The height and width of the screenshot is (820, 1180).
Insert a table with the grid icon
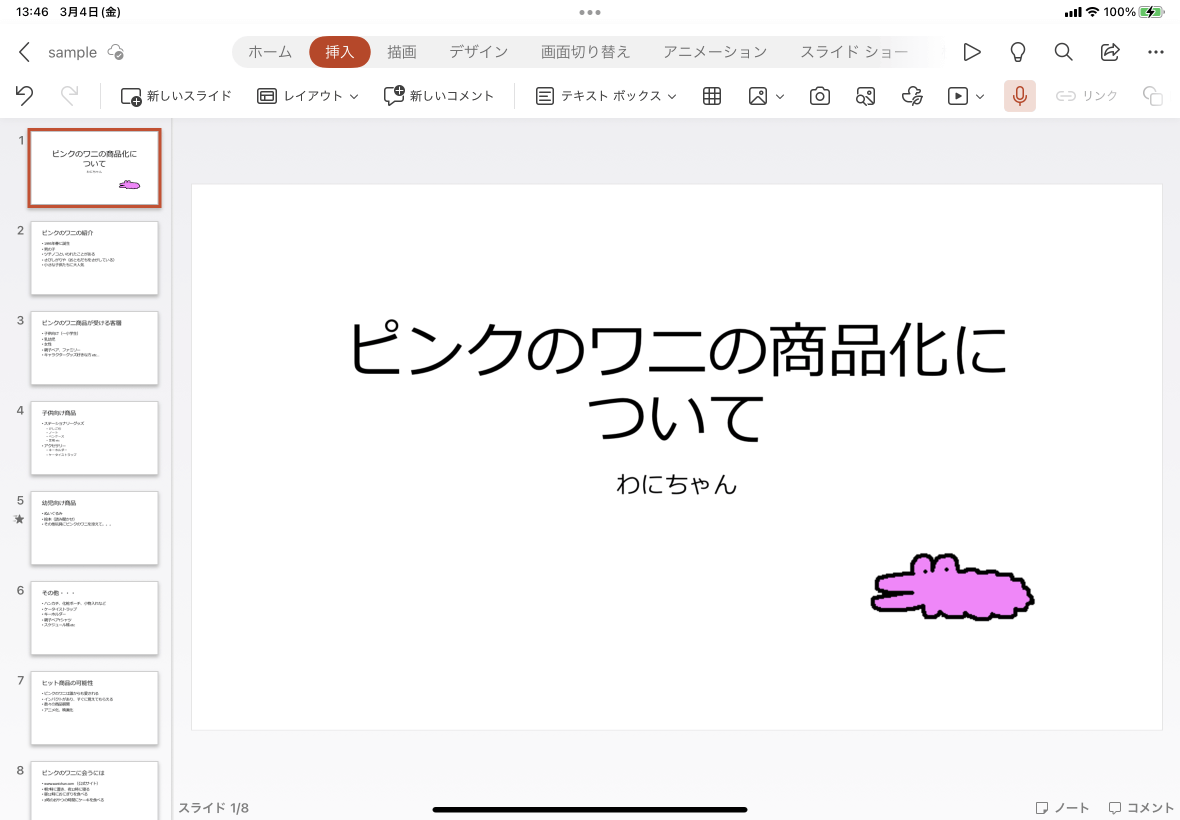(x=712, y=96)
